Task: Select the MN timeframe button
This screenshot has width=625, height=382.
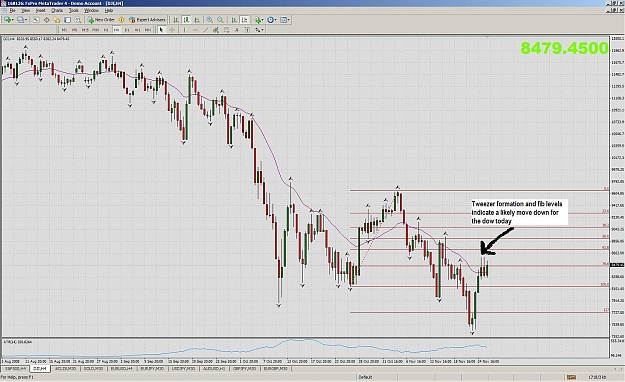Action: click(148, 30)
